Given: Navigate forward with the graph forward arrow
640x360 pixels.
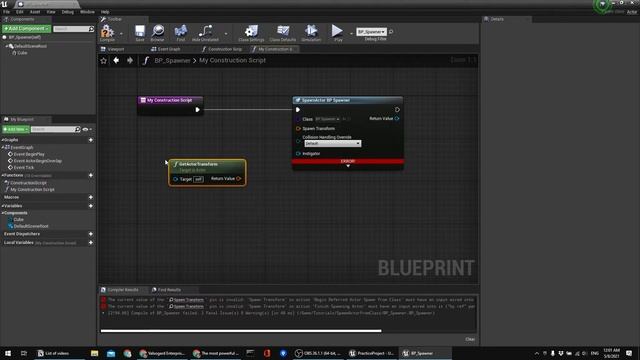Looking at the screenshot, I should pyautogui.click(x=130, y=60).
